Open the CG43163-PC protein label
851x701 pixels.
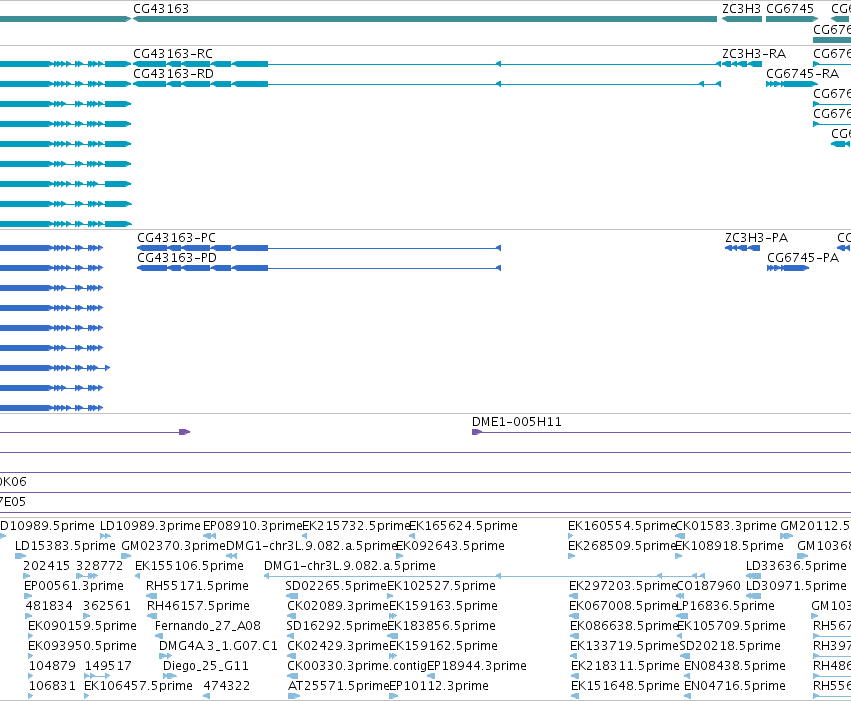(x=176, y=238)
